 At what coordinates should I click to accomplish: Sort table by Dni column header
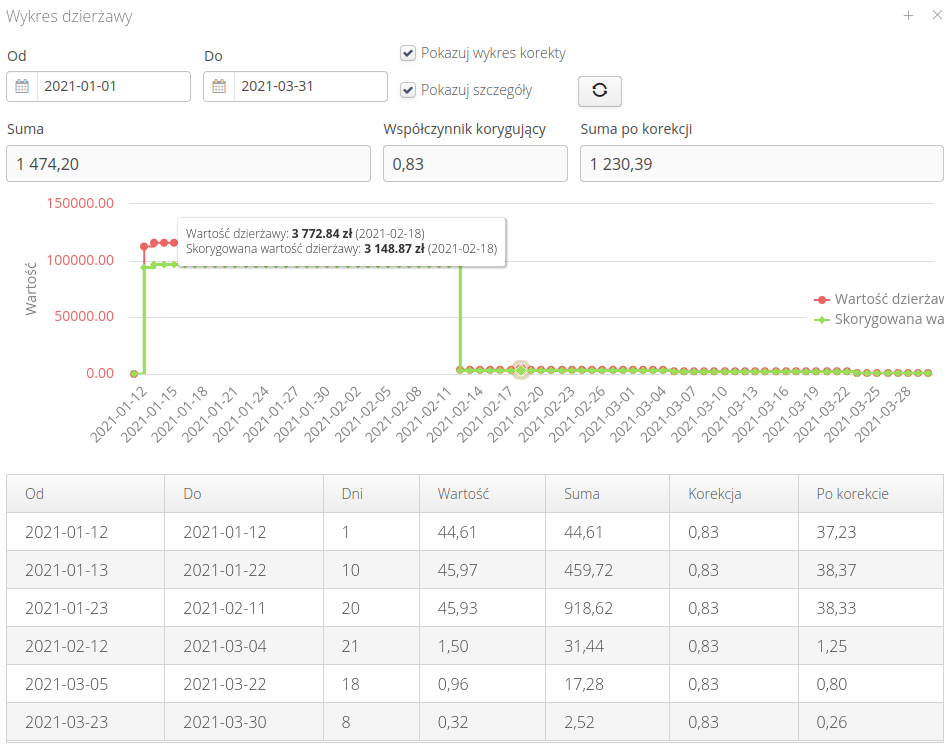[x=353, y=494]
